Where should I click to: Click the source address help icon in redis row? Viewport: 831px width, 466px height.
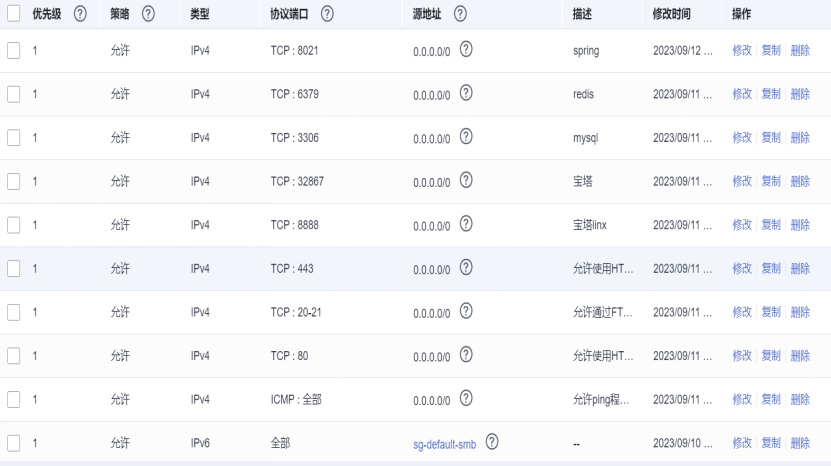coord(466,93)
